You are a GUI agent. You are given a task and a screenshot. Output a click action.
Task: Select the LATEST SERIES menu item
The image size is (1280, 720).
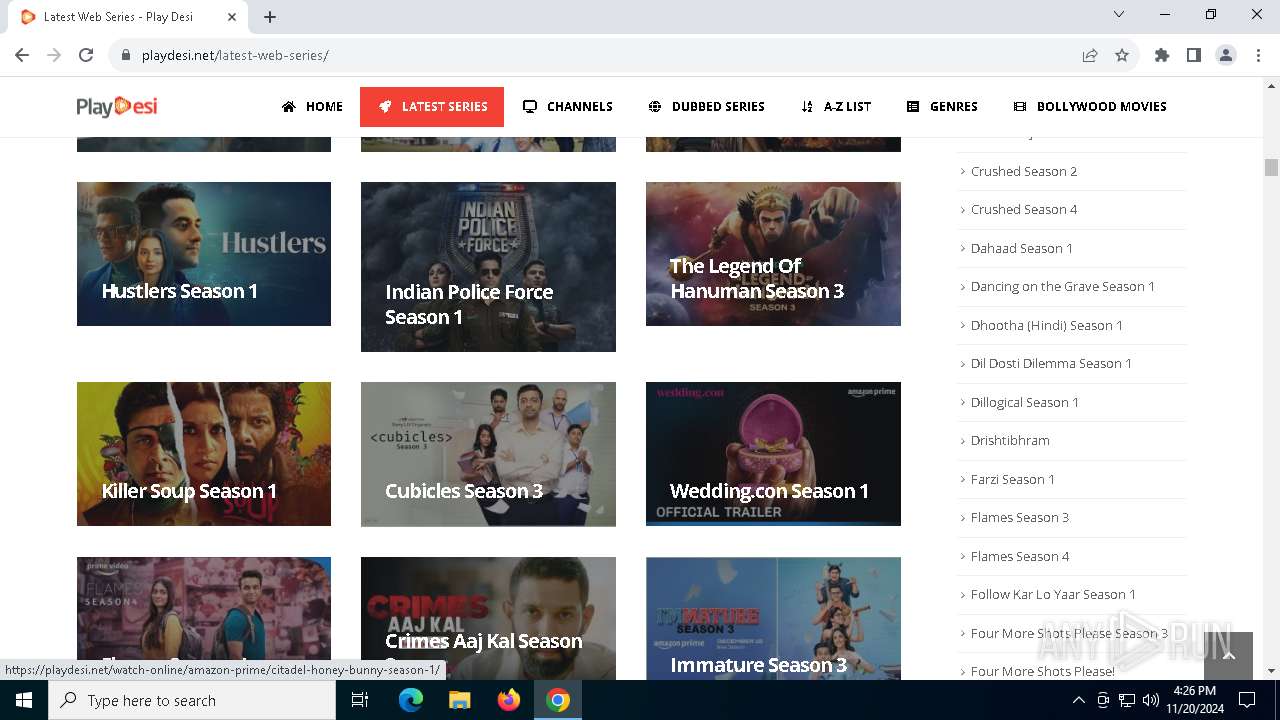(432, 106)
